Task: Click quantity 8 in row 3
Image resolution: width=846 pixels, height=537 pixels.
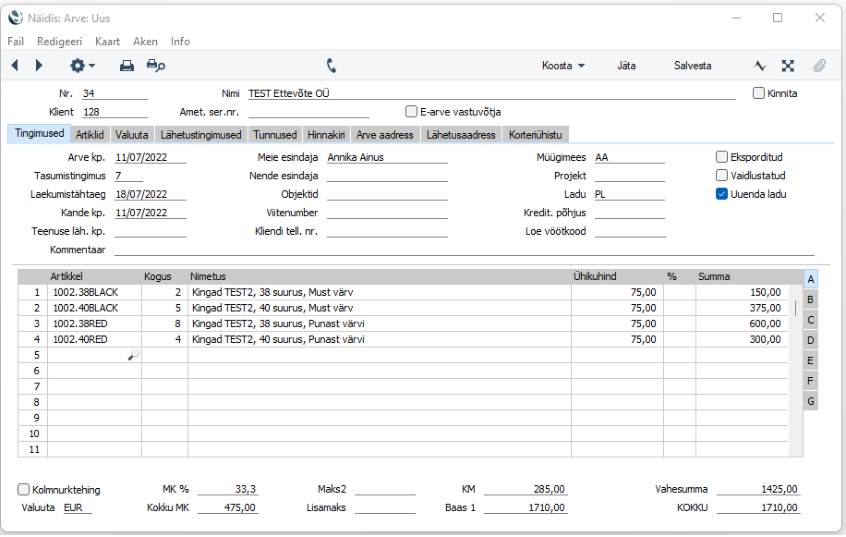Action: click(x=165, y=323)
